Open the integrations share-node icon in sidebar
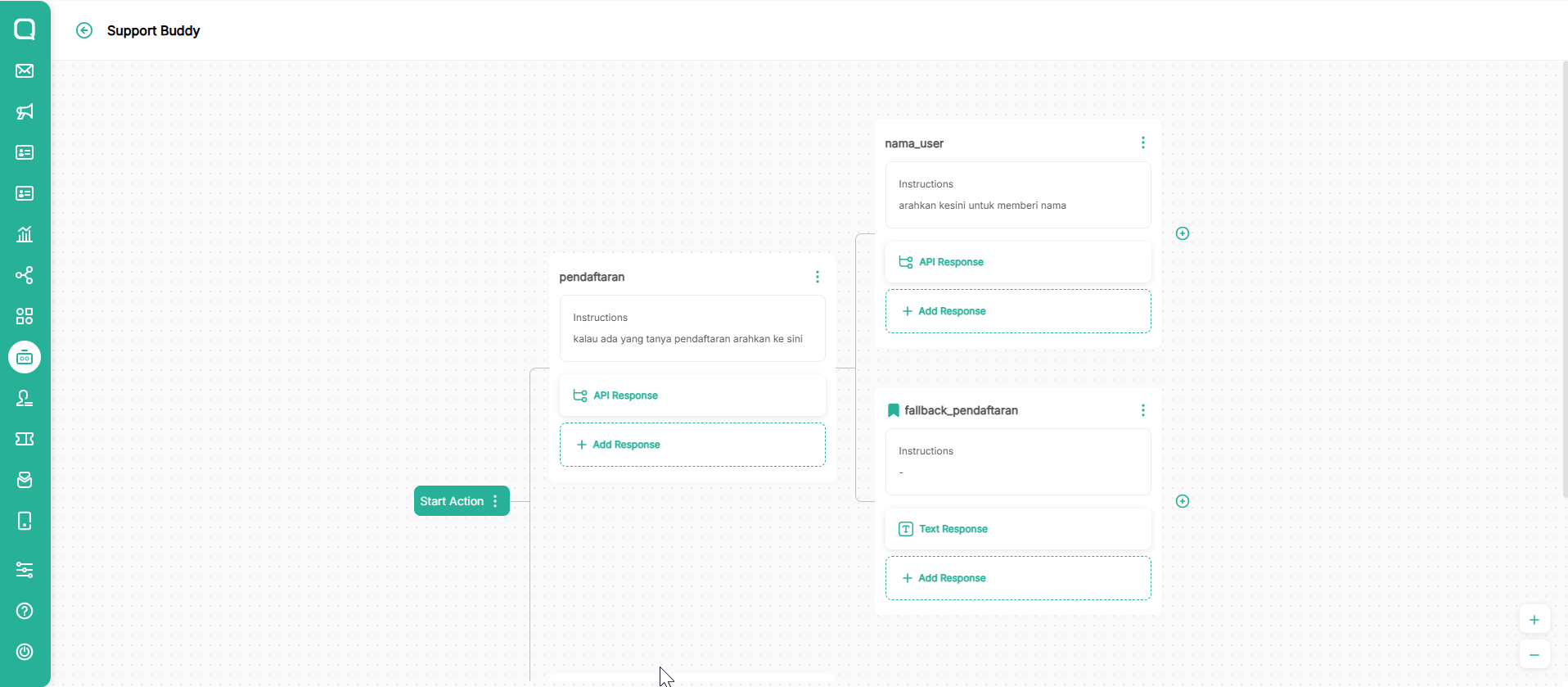The width and height of the screenshot is (1568, 687). click(x=25, y=275)
